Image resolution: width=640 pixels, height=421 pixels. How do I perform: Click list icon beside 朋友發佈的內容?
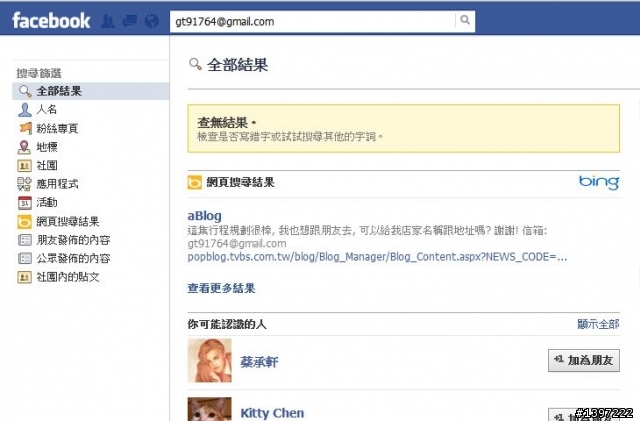[24, 240]
